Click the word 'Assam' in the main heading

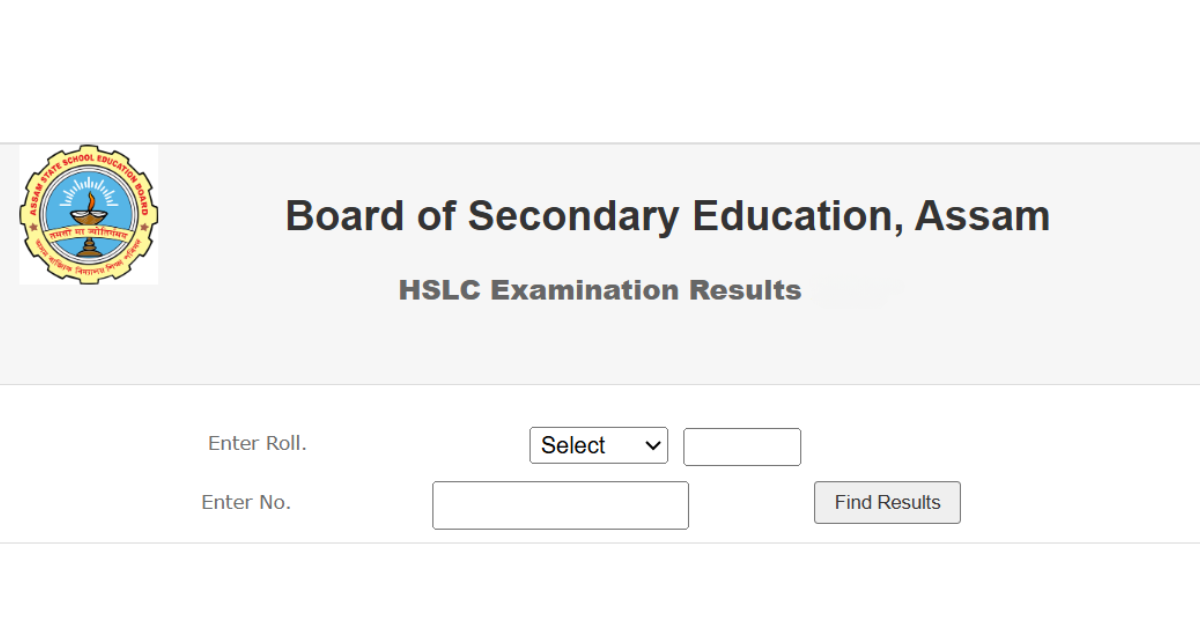click(x=982, y=216)
